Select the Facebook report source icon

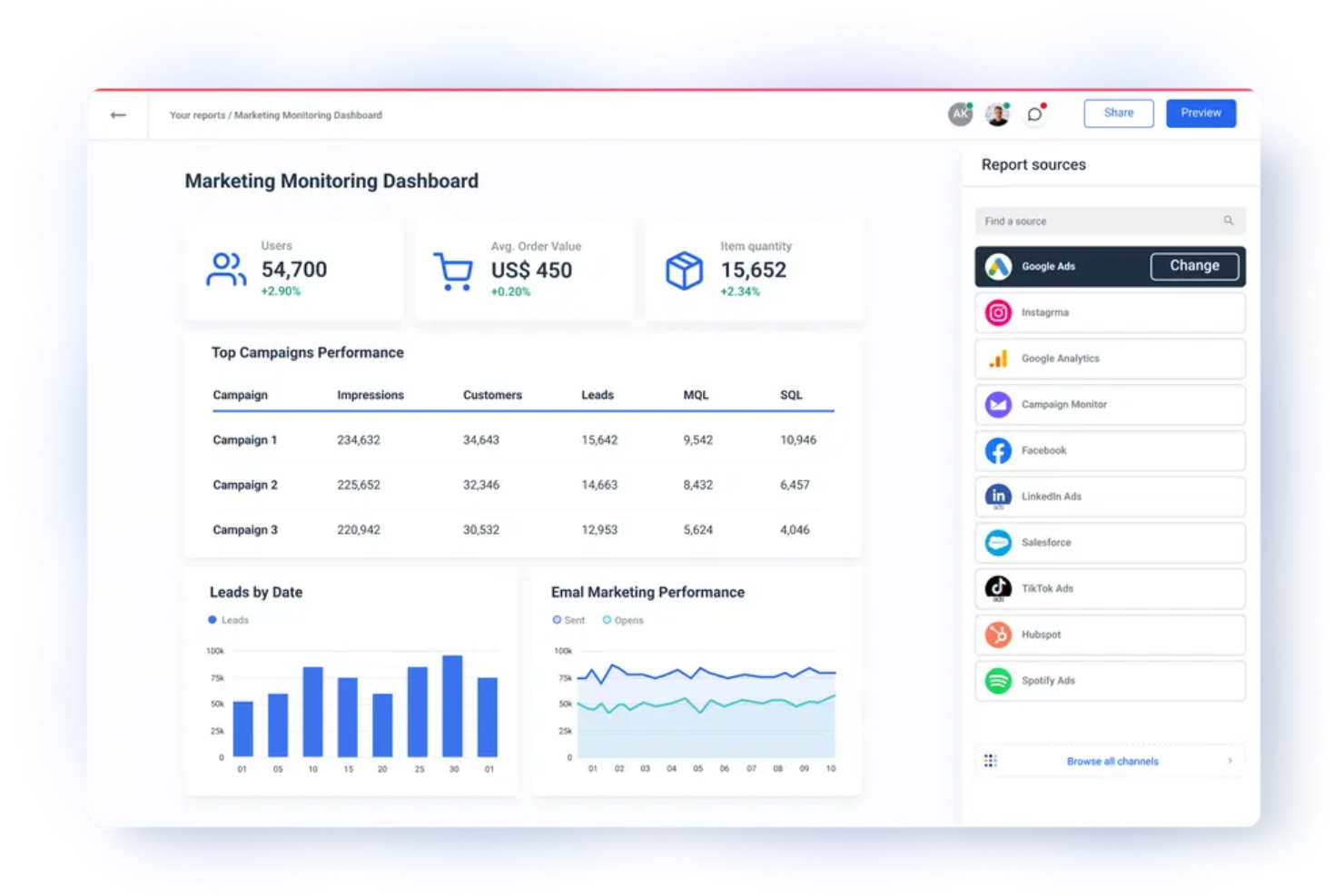998,450
